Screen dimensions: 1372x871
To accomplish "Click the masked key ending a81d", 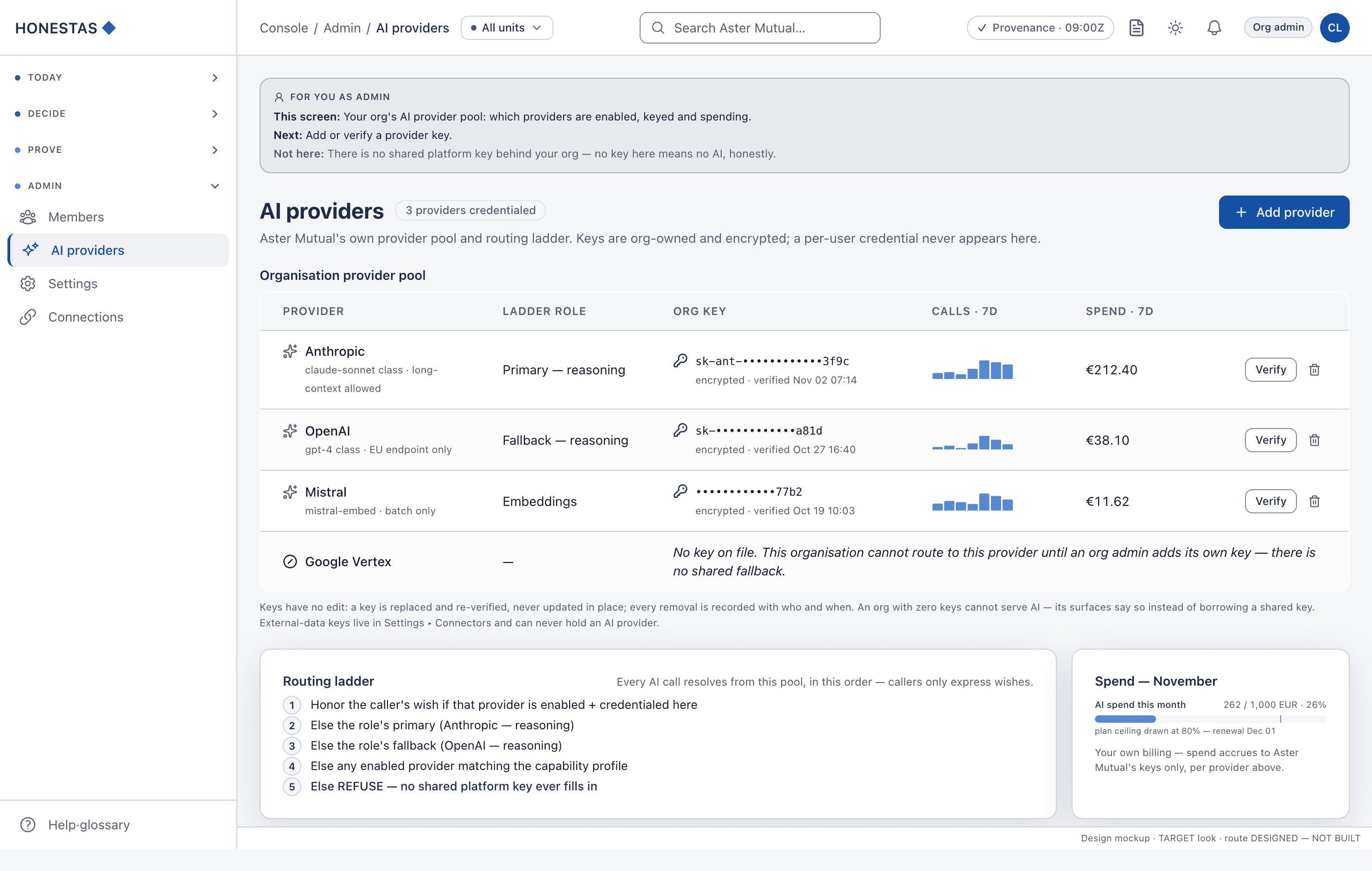I will click(758, 431).
